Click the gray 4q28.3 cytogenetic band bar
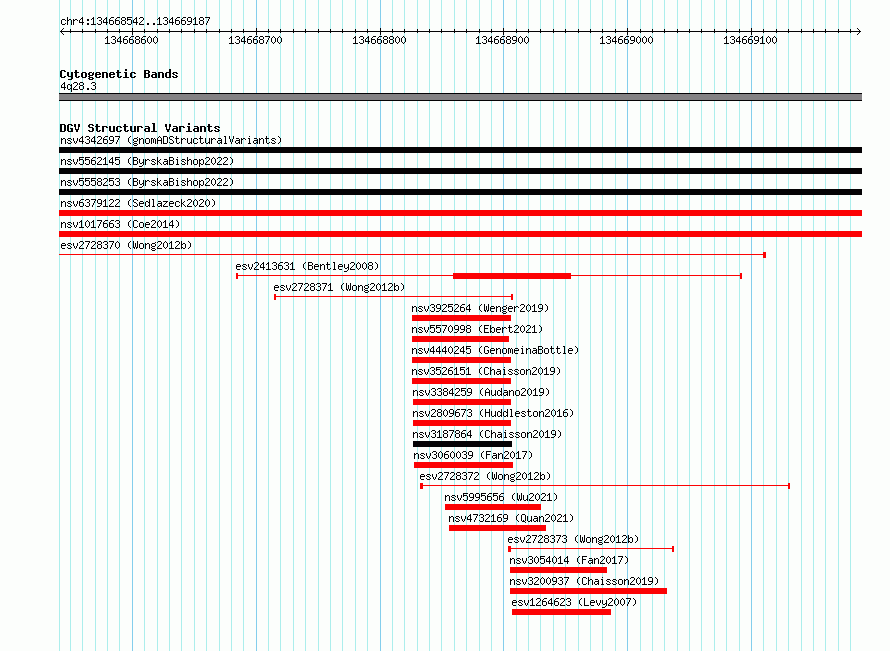 click(460, 97)
